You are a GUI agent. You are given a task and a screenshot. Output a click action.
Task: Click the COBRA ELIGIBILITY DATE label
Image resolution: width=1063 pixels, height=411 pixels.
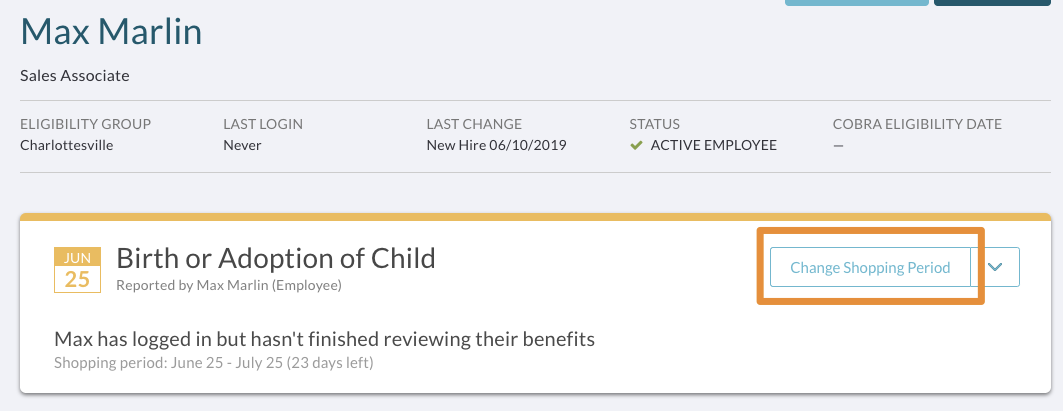[917, 124]
